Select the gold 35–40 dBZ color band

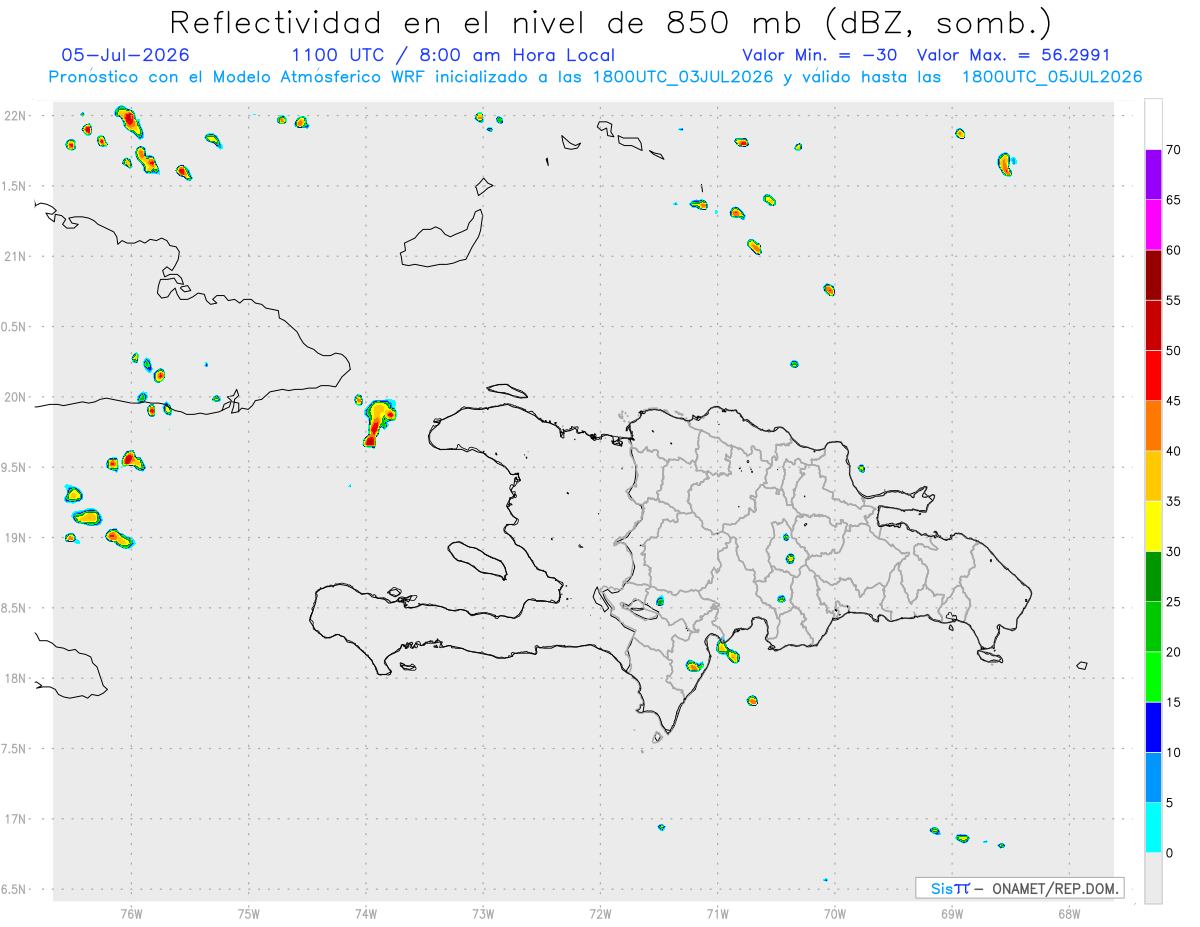pos(1153,476)
